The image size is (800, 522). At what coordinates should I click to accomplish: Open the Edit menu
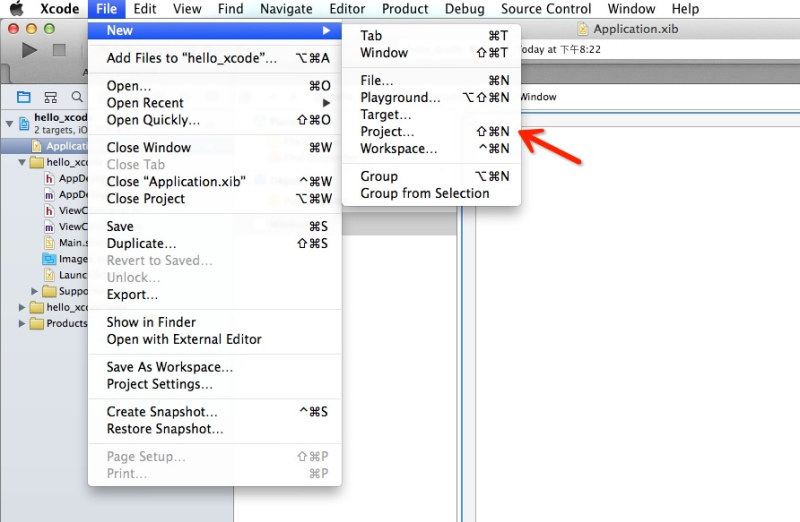[145, 9]
